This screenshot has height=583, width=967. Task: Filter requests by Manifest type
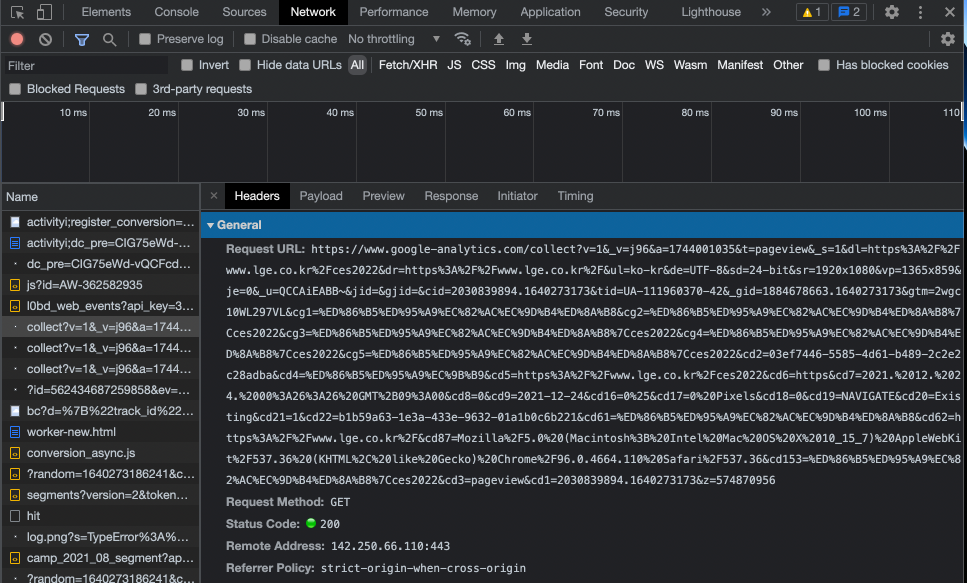739,65
